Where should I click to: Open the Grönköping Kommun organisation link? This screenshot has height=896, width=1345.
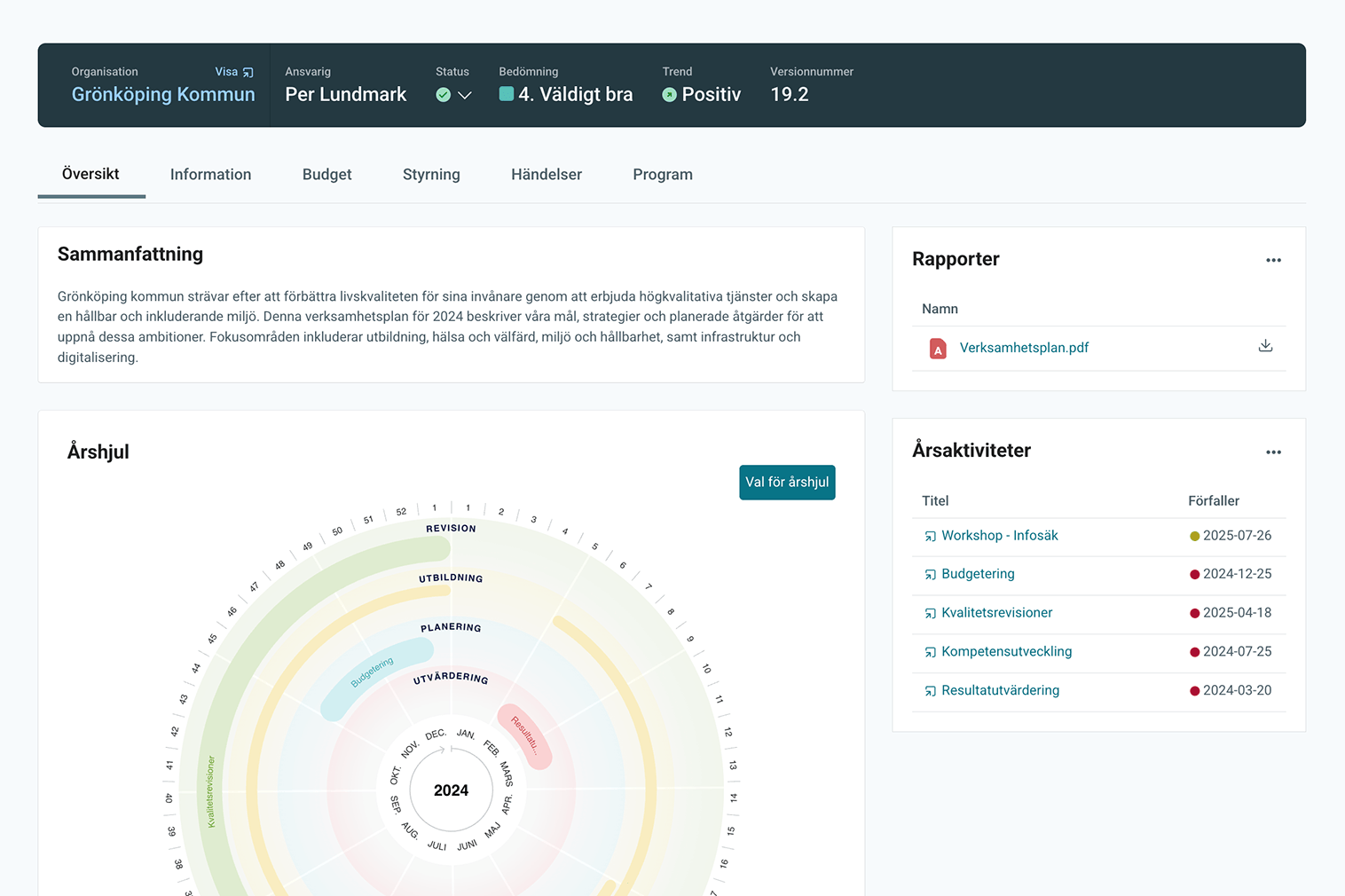point(163,95)
